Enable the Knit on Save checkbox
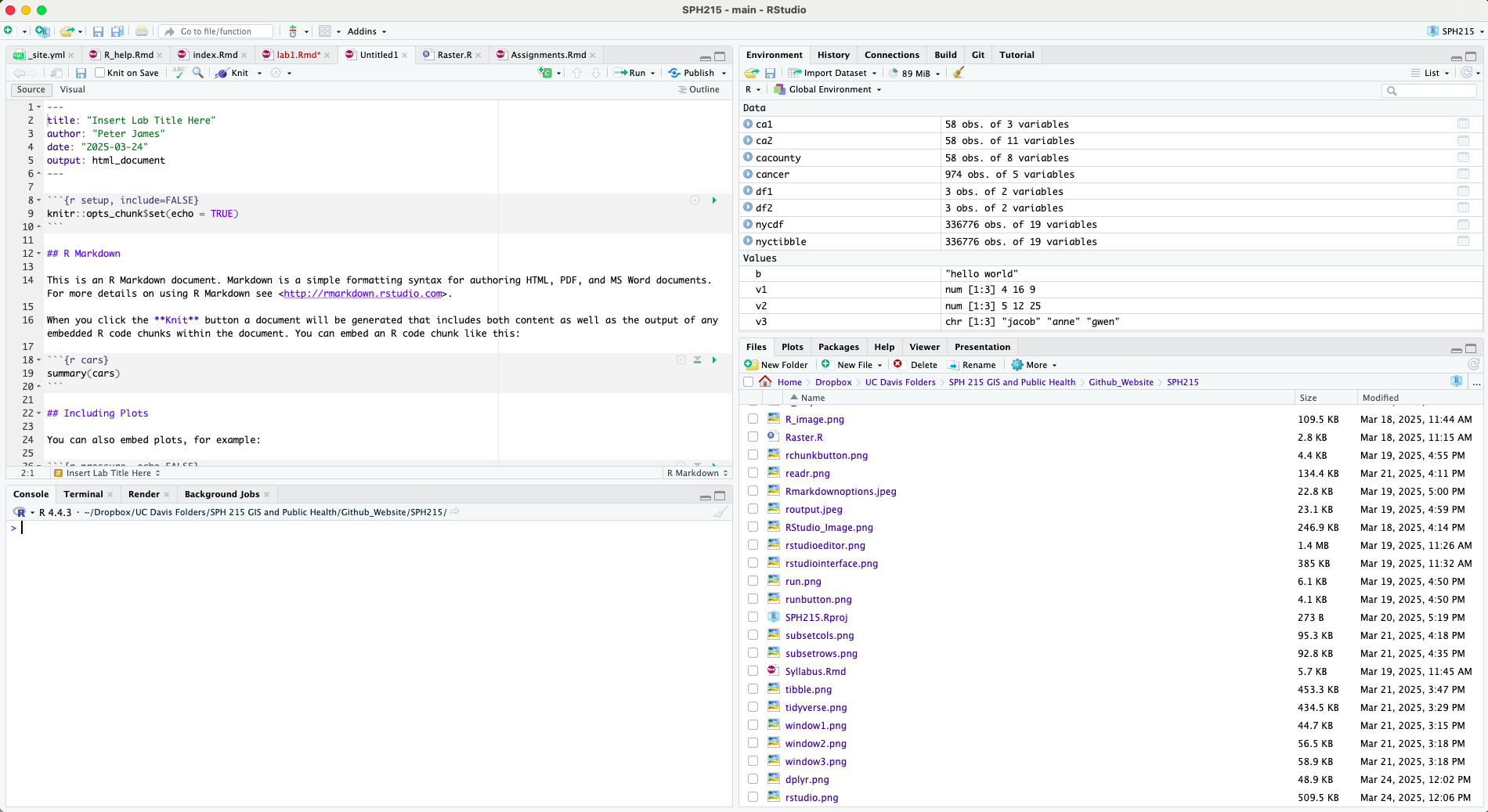Viewport: 1488px width, 812px height. point(99,73)
